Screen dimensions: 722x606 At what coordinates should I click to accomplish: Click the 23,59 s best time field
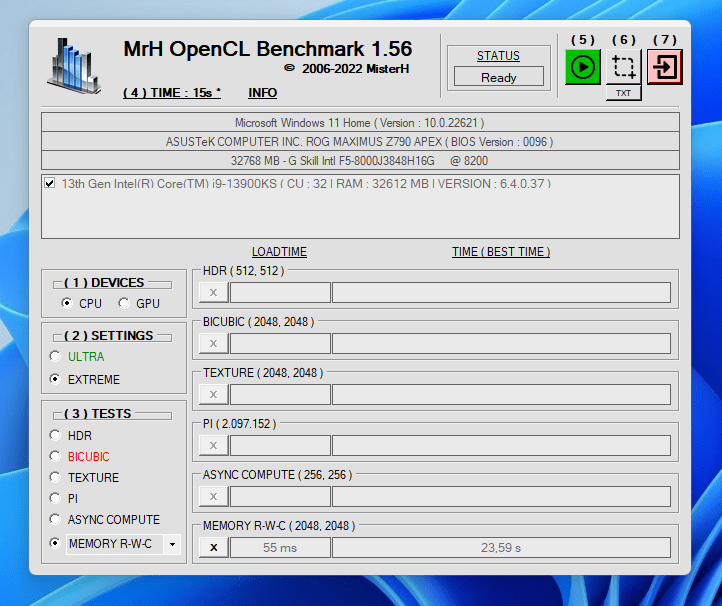501,548
